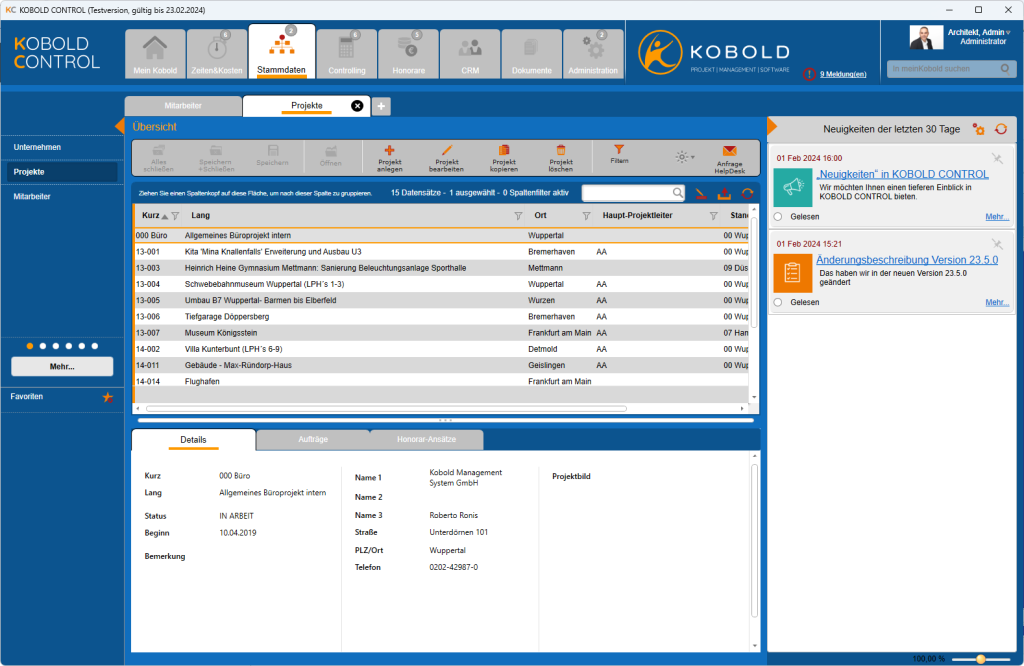Click the magnifier in grid search box
Image resolution: width=1024 pixels, height=666 pixels.
(x=678, y=193)
